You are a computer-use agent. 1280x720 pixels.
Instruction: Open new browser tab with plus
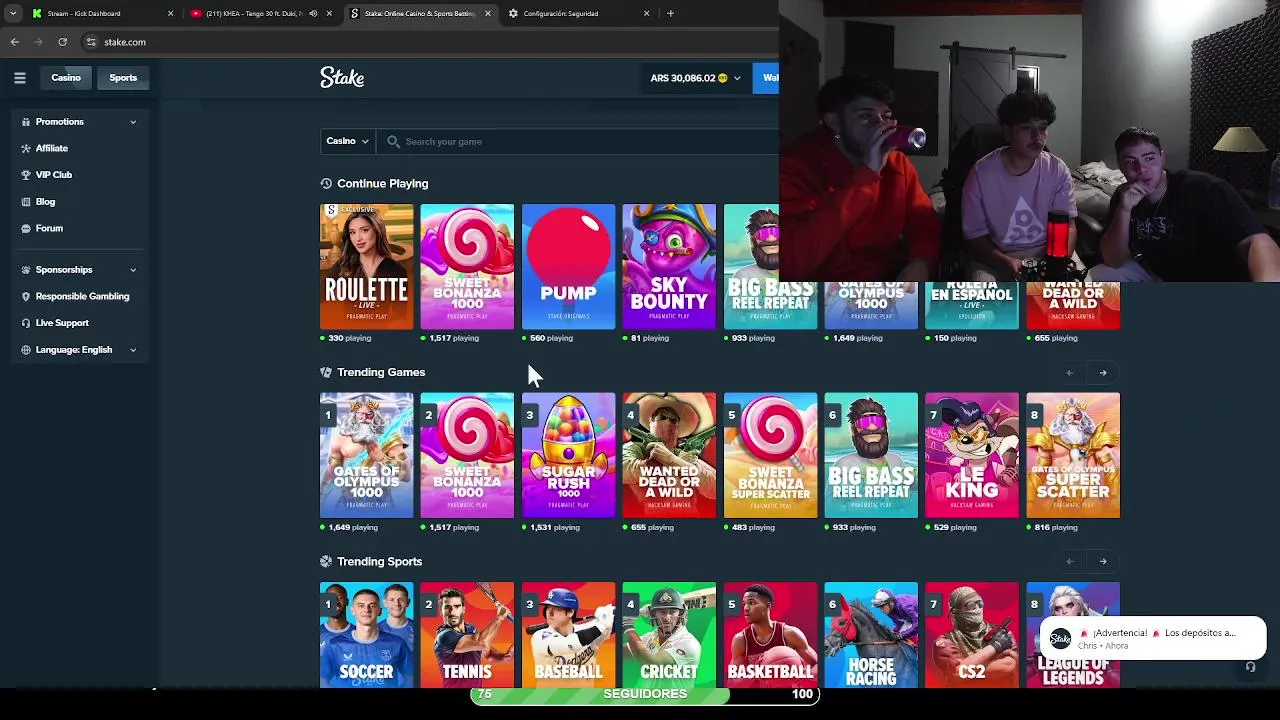(670, 13)
